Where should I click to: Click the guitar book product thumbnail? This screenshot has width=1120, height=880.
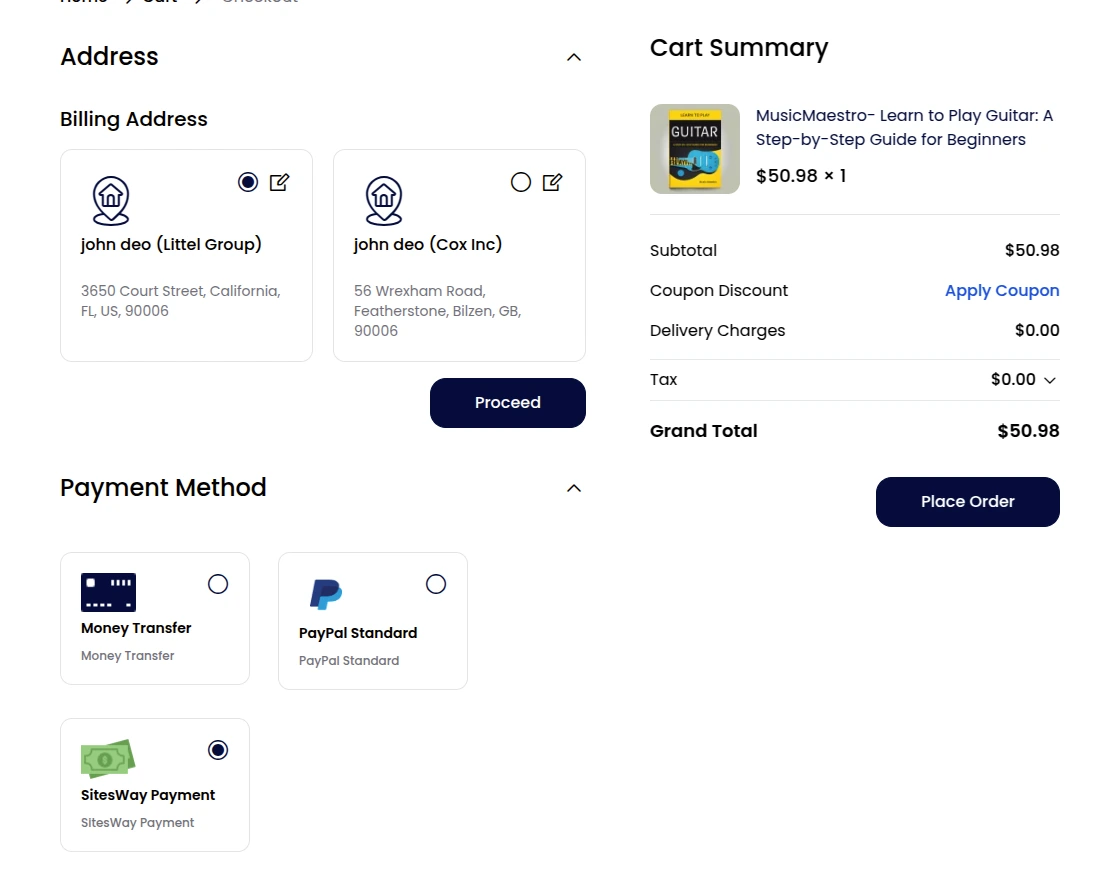coord(695,149)
